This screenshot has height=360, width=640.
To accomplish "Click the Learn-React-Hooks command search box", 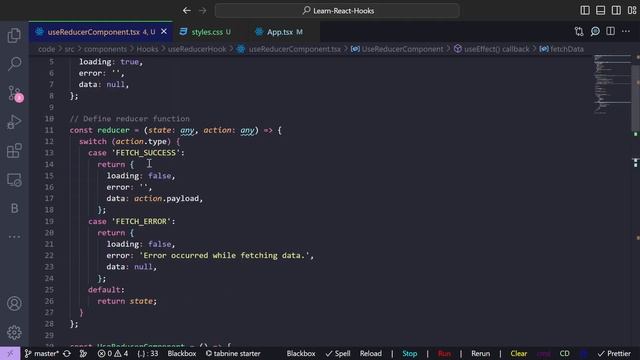I will pos(337,11).
